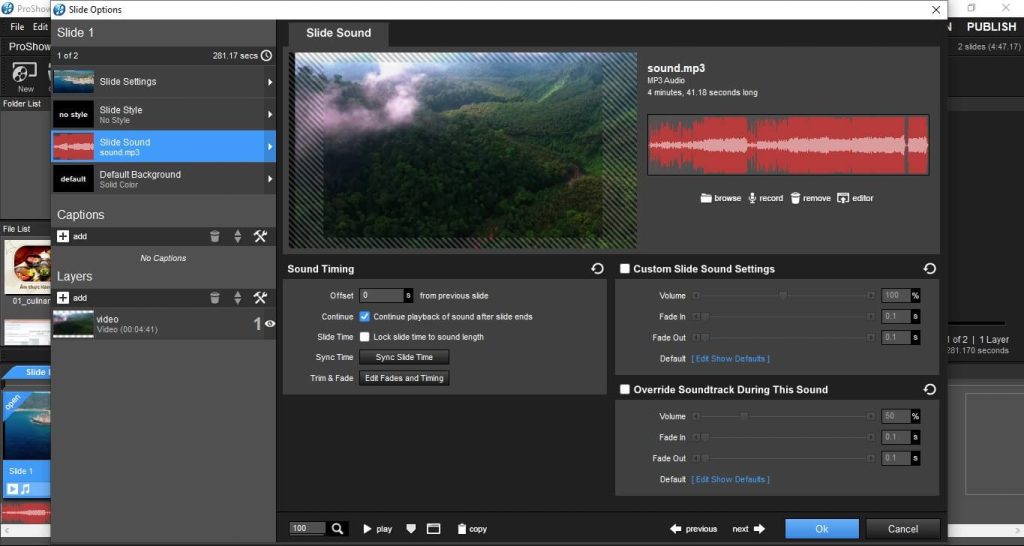The image size is (1024, 546).
Task: Toggle Continue playback of sound checkbox
Action: [365, 316]
